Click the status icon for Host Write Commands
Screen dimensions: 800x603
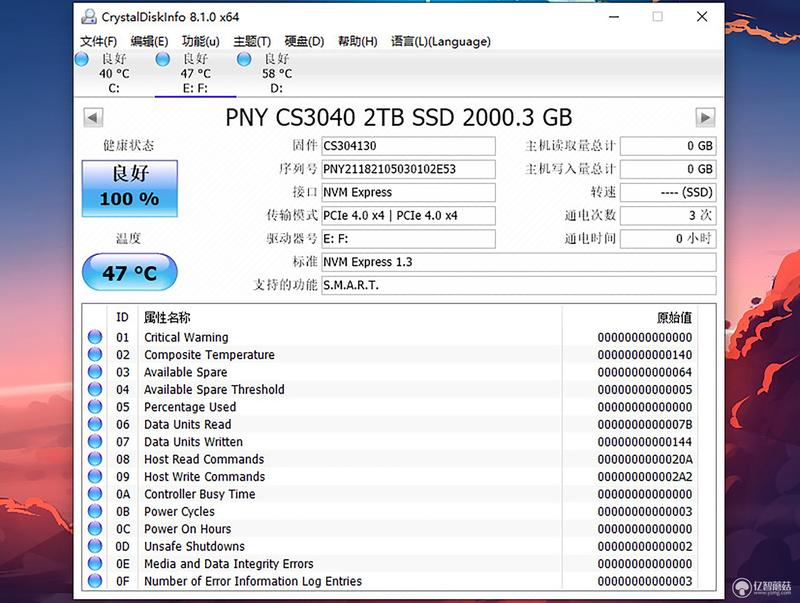coord(95,476)
